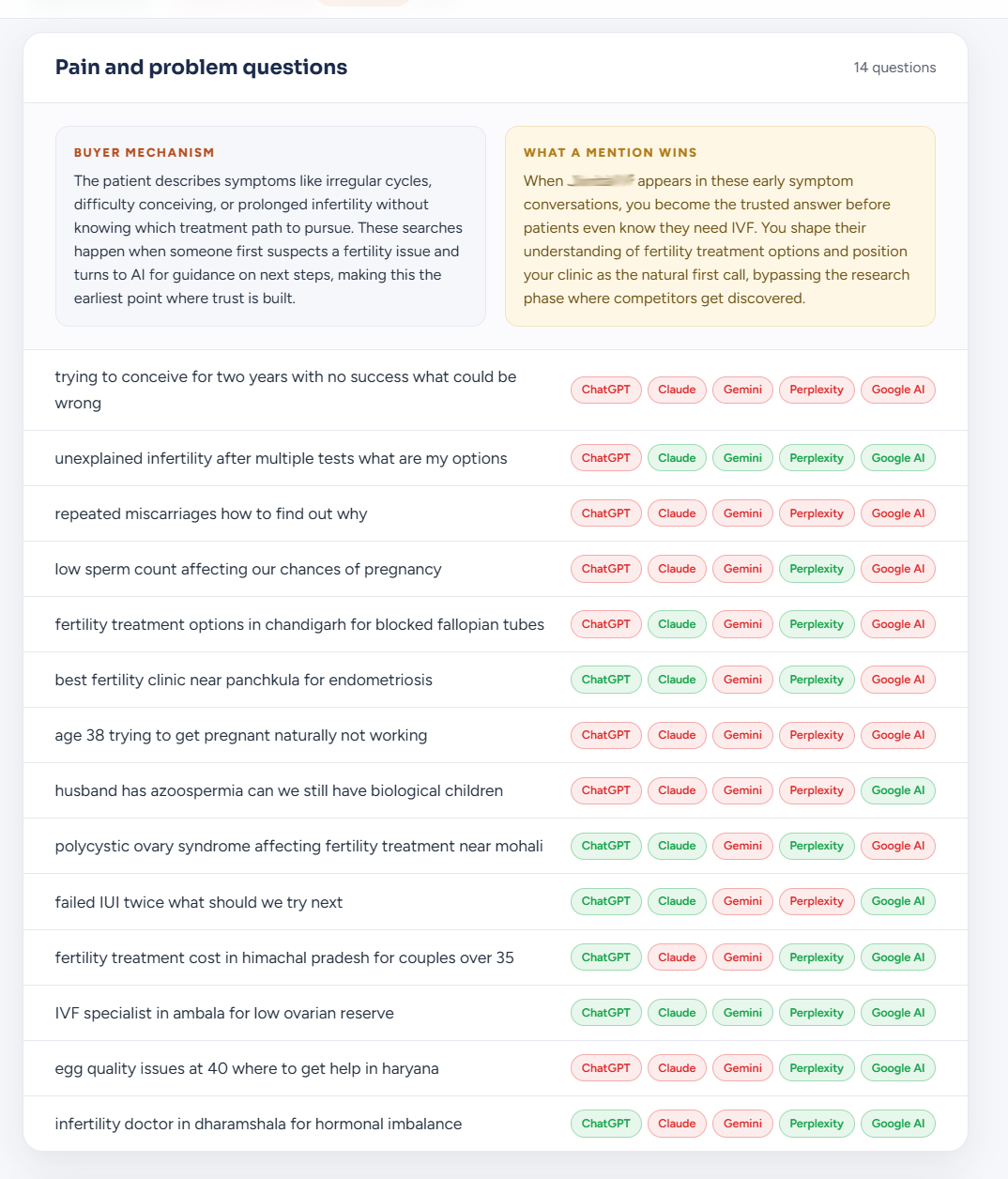
Task: Click the '14 questions' count label
Action: (x=894, y=68)
